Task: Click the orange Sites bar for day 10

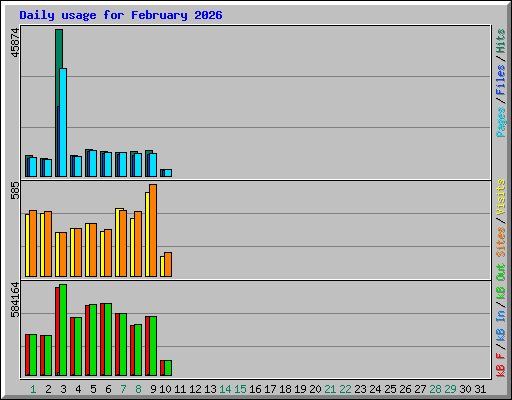Action: [168, 264]
